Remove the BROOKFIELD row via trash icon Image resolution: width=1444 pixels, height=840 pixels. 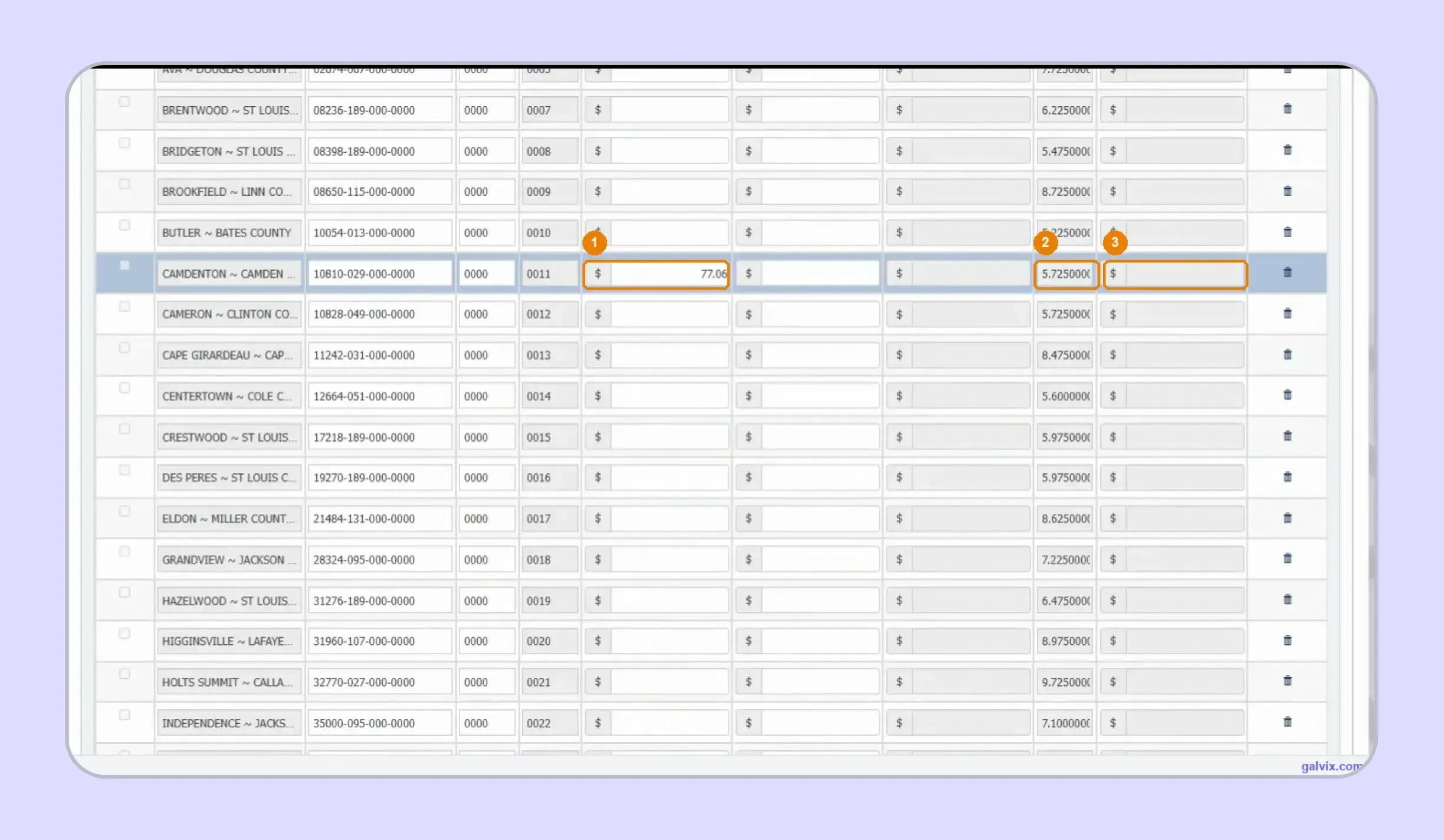coord(1287,191)
